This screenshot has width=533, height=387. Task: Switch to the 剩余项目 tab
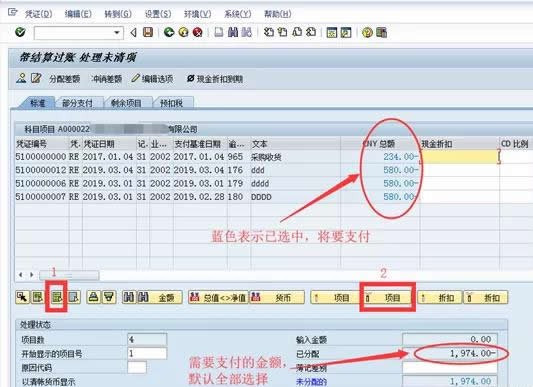(x=126, y=103)
